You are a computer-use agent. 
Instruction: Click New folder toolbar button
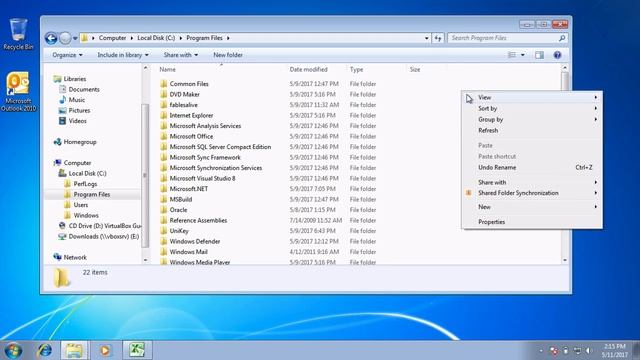pyautogui.click(x=228, y=55)
